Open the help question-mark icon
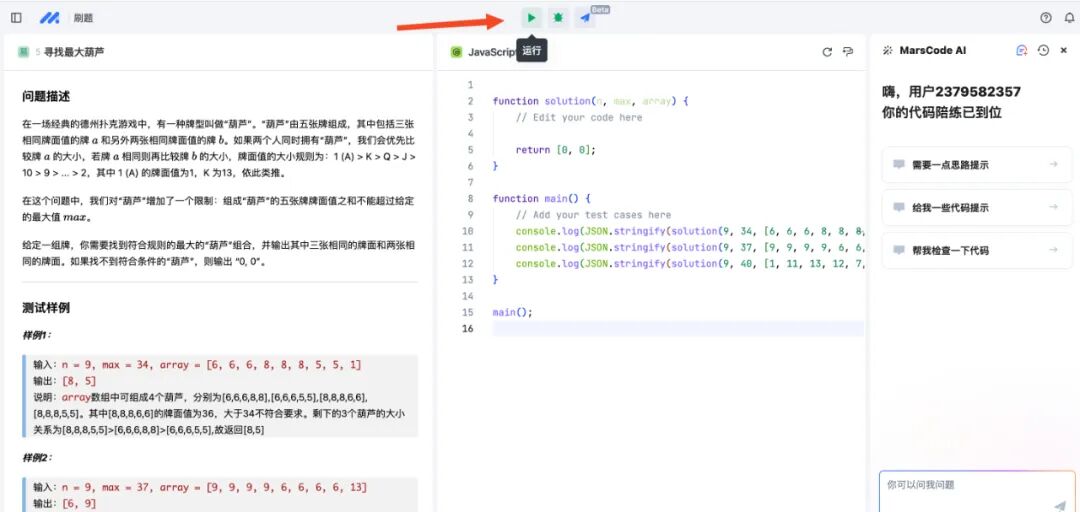Viewport: 1080px width, 512px height. point(1046,18)
